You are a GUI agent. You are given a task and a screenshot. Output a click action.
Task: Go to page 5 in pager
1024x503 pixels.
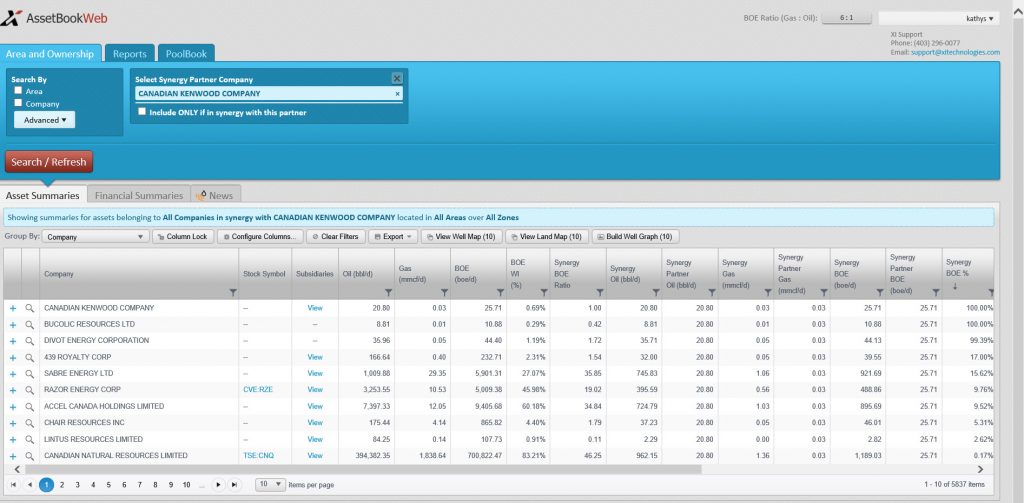[108, 485]
